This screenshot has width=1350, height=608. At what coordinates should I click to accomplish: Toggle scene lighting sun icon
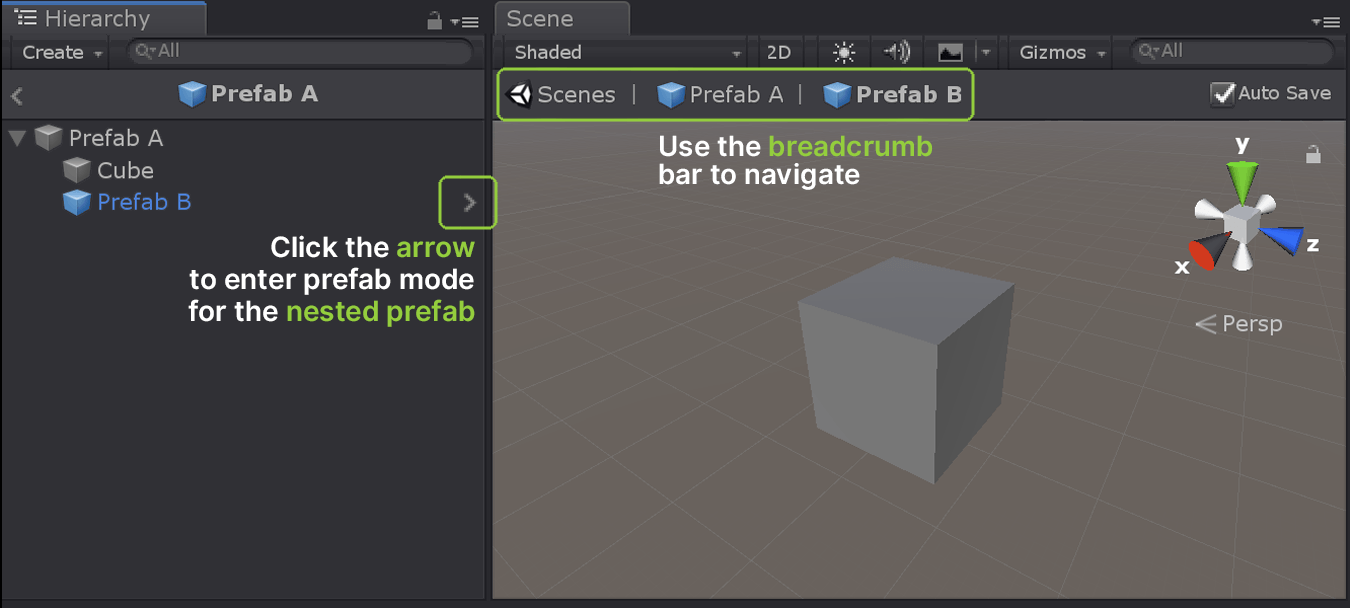[845, 52]
